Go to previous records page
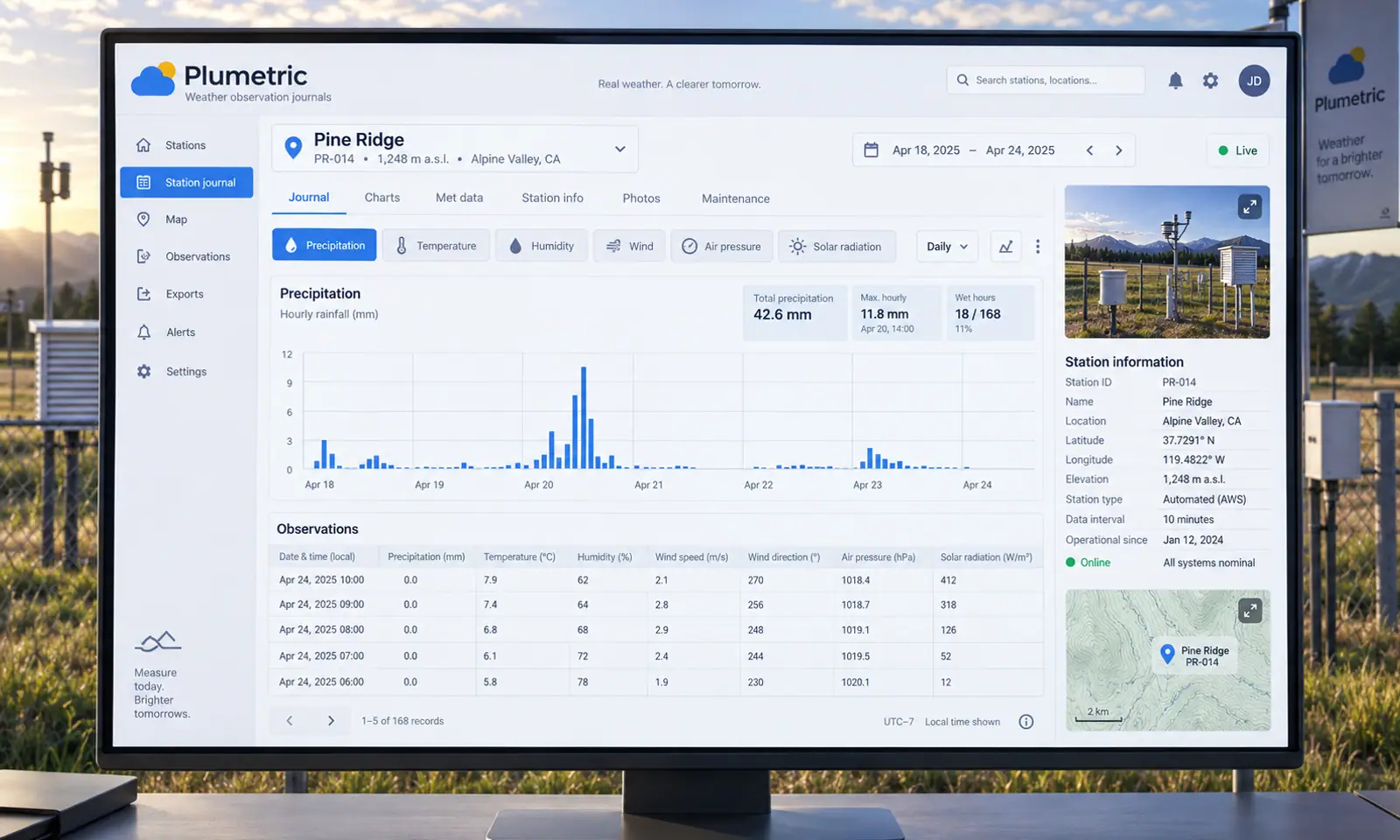 pyautogui.click(x=290, y=721)
